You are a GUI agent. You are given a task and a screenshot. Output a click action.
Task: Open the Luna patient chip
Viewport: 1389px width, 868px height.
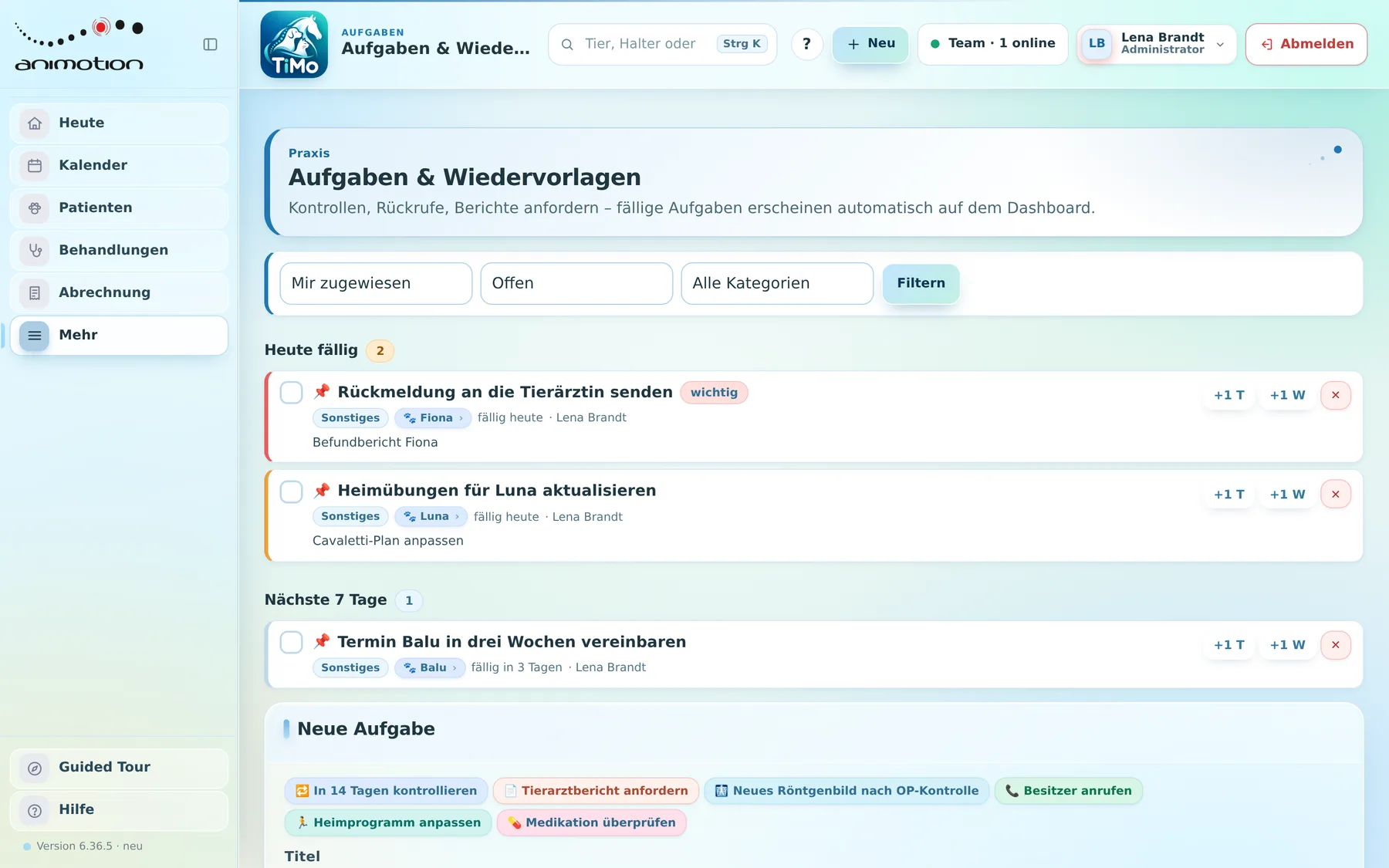[431, 517]
